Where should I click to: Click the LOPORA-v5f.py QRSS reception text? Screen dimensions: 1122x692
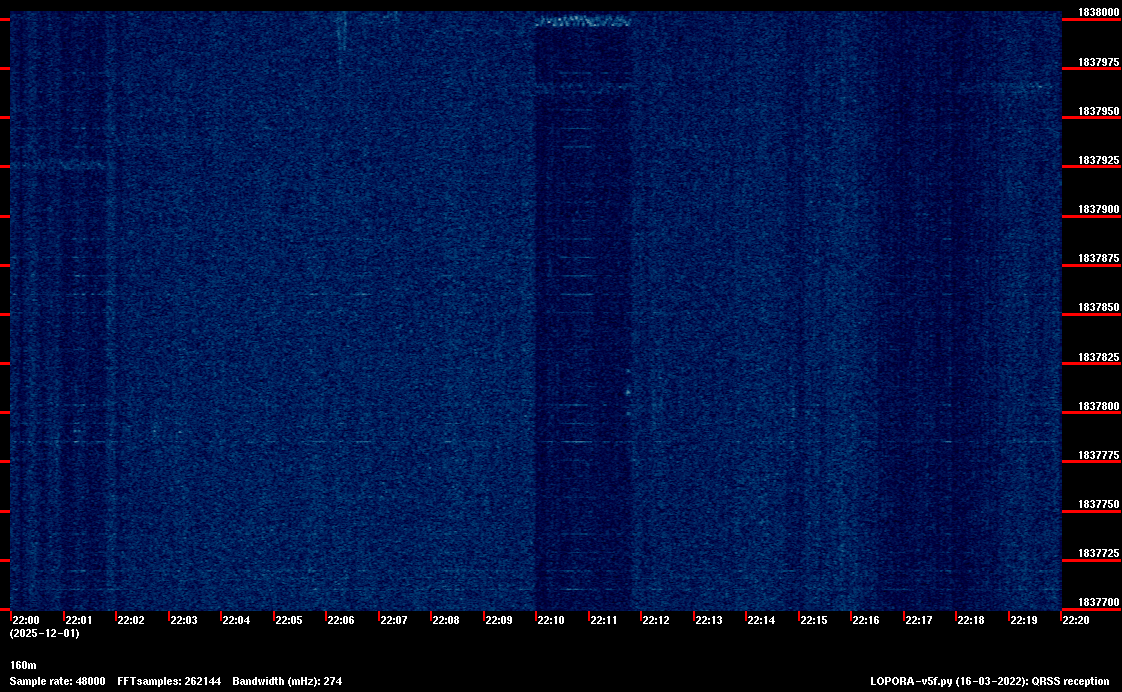(x=990, y=681)
